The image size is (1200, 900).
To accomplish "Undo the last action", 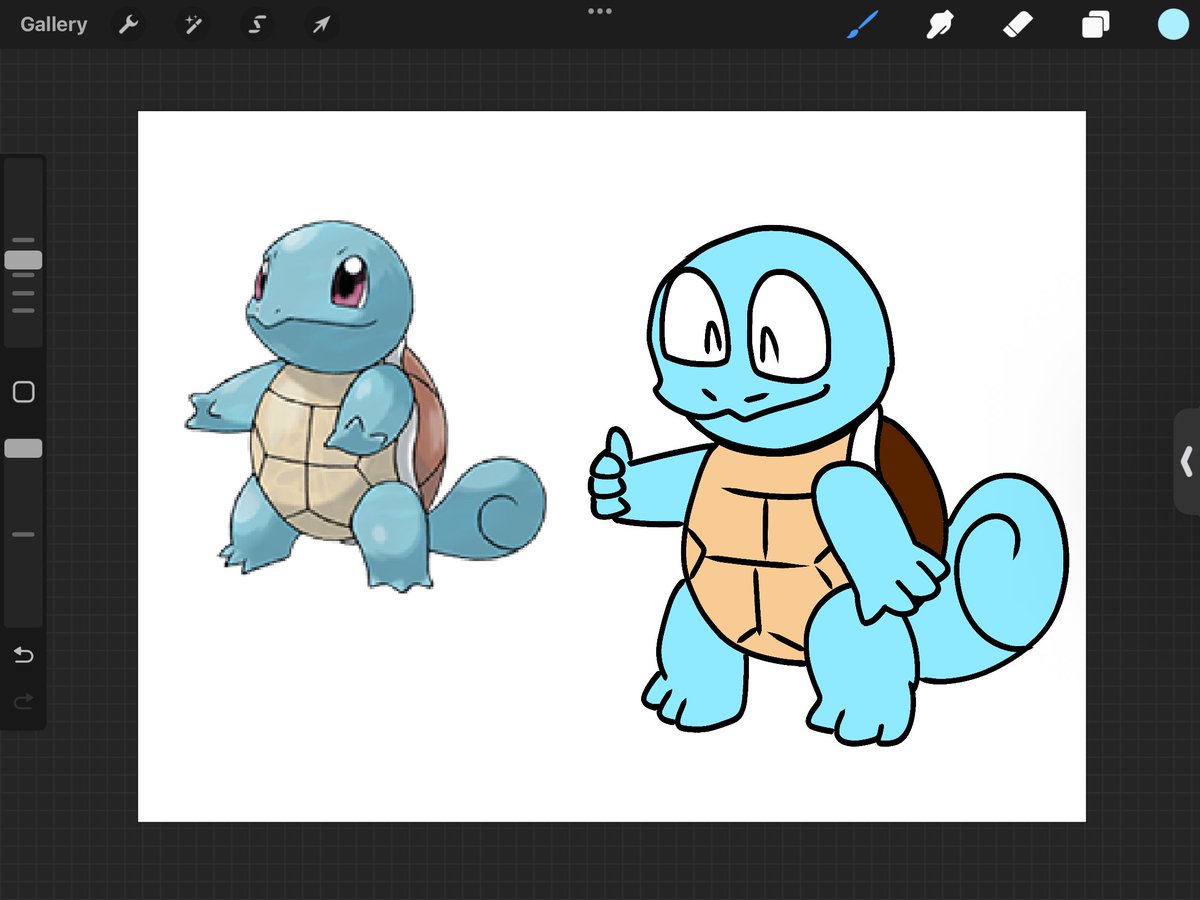I will (23, 656).
